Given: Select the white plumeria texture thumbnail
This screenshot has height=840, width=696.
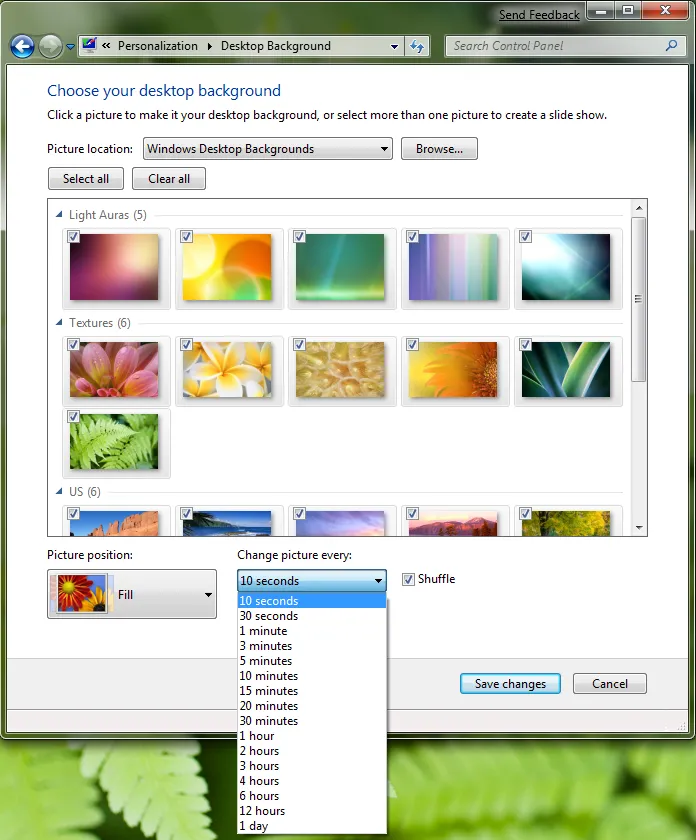Looking at the screenshot, I should 227,370.
